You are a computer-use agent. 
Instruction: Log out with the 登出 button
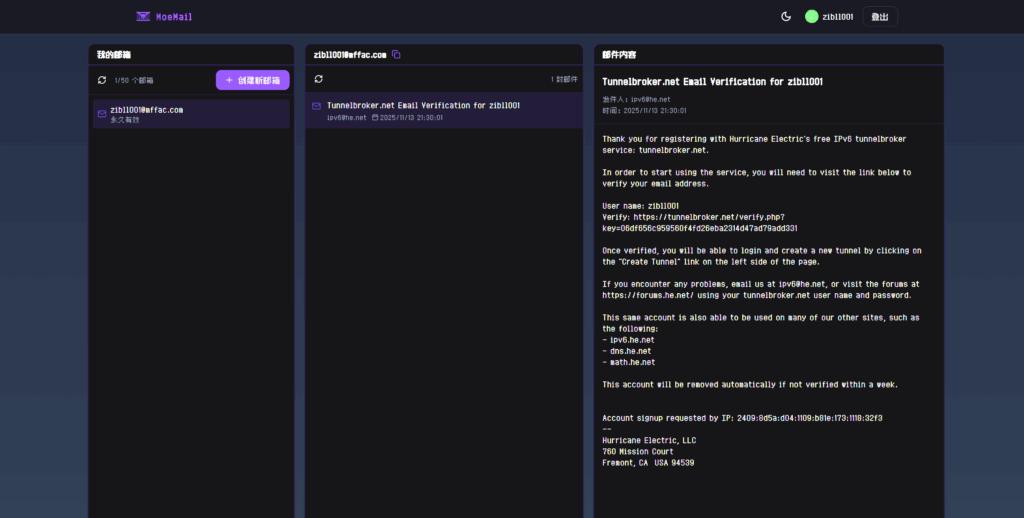click(880, 16)
